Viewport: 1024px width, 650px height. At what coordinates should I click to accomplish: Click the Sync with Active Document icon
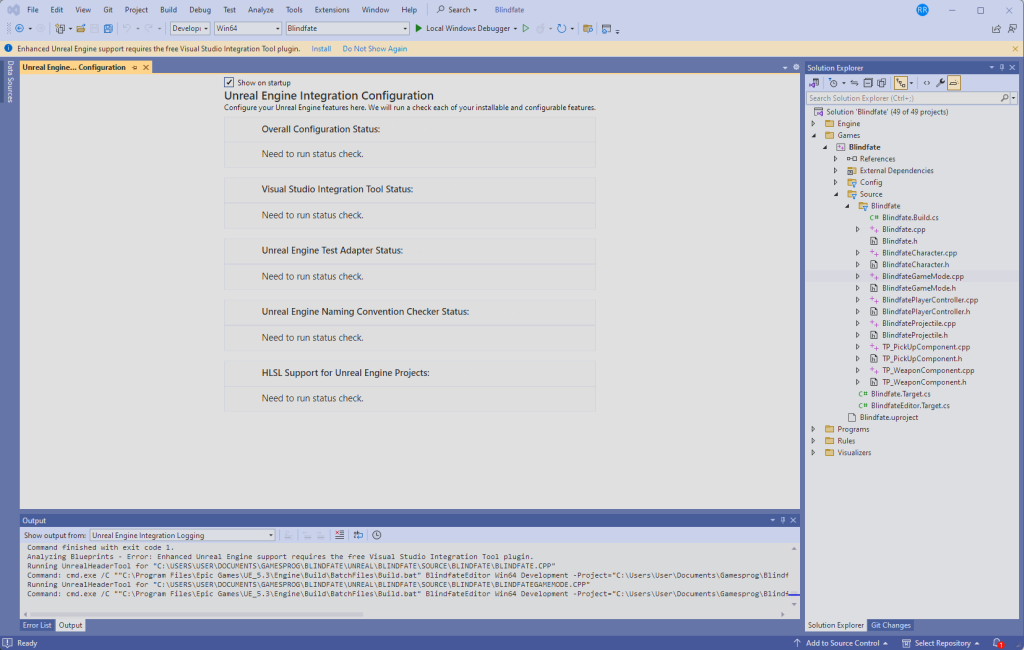point(853,83)
